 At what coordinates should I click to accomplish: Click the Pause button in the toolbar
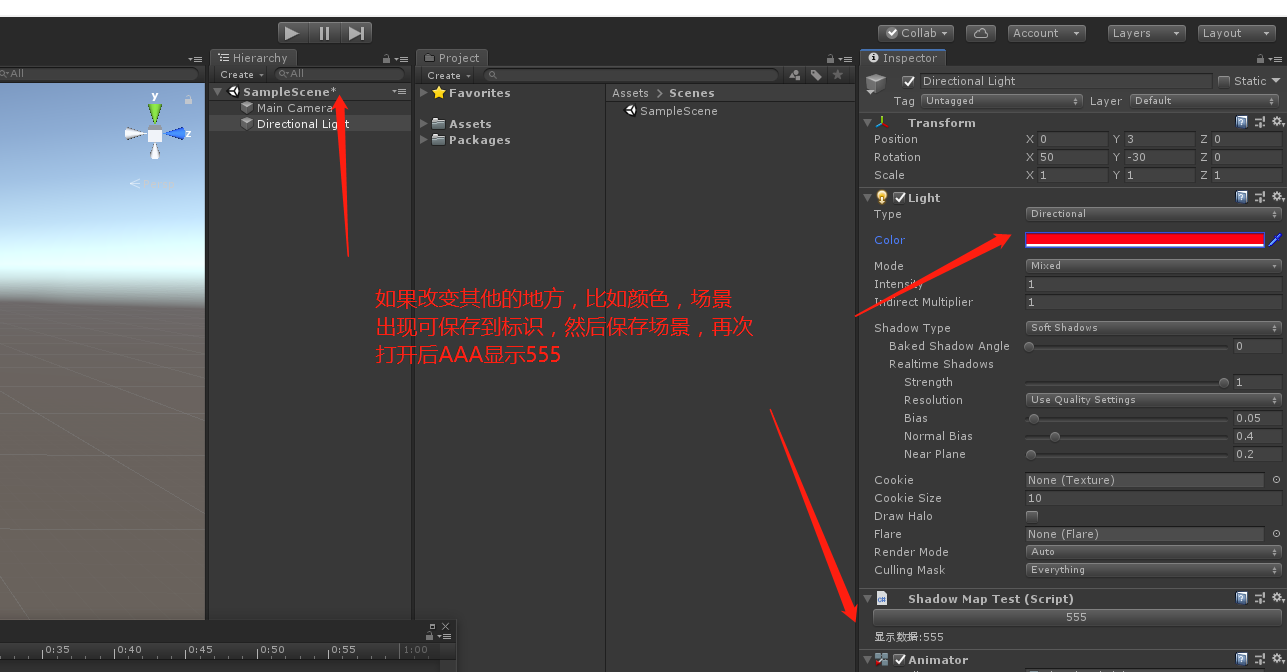[x=324, y=31]
